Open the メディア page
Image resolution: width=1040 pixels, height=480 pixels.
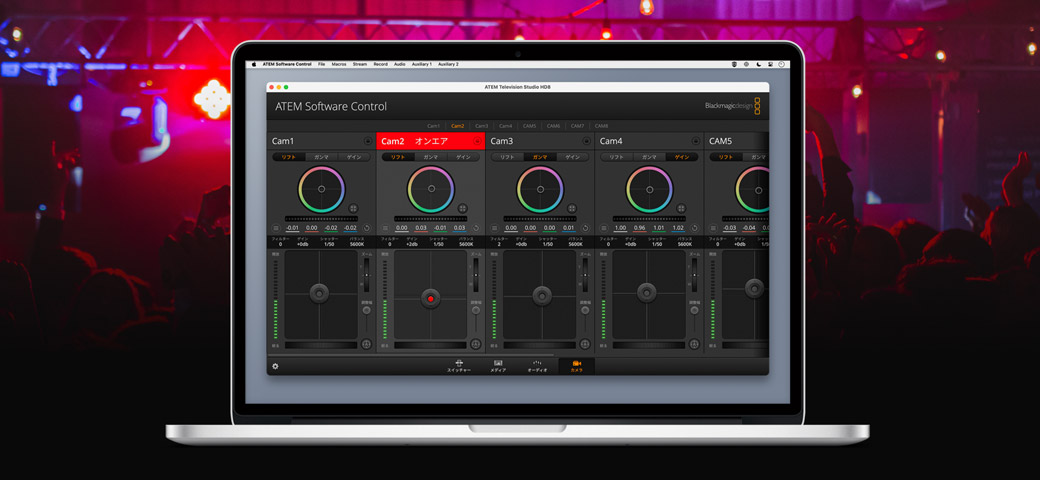click(498, 366)
